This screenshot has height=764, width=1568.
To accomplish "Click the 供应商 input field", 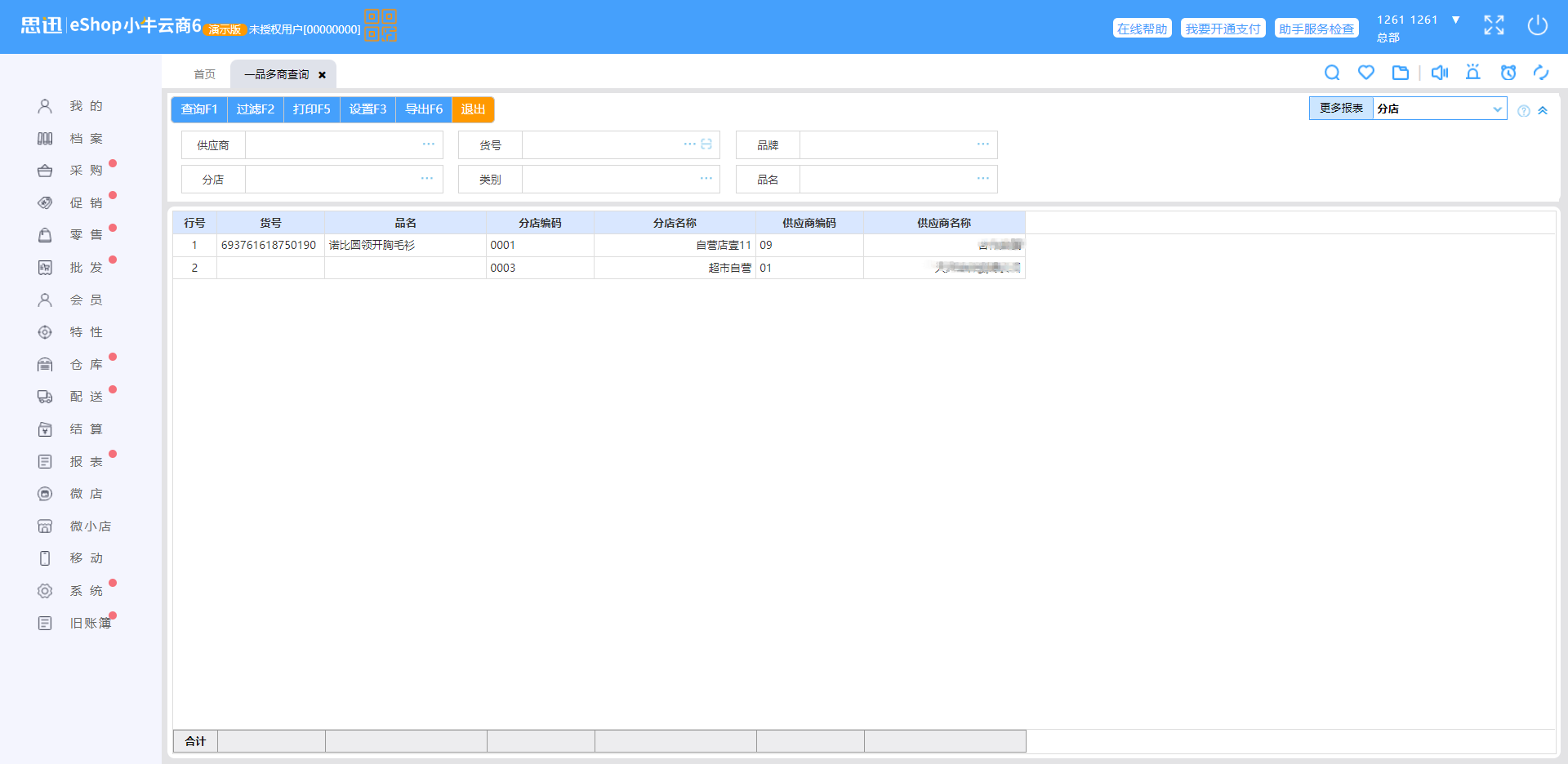I will coord(331,145).
